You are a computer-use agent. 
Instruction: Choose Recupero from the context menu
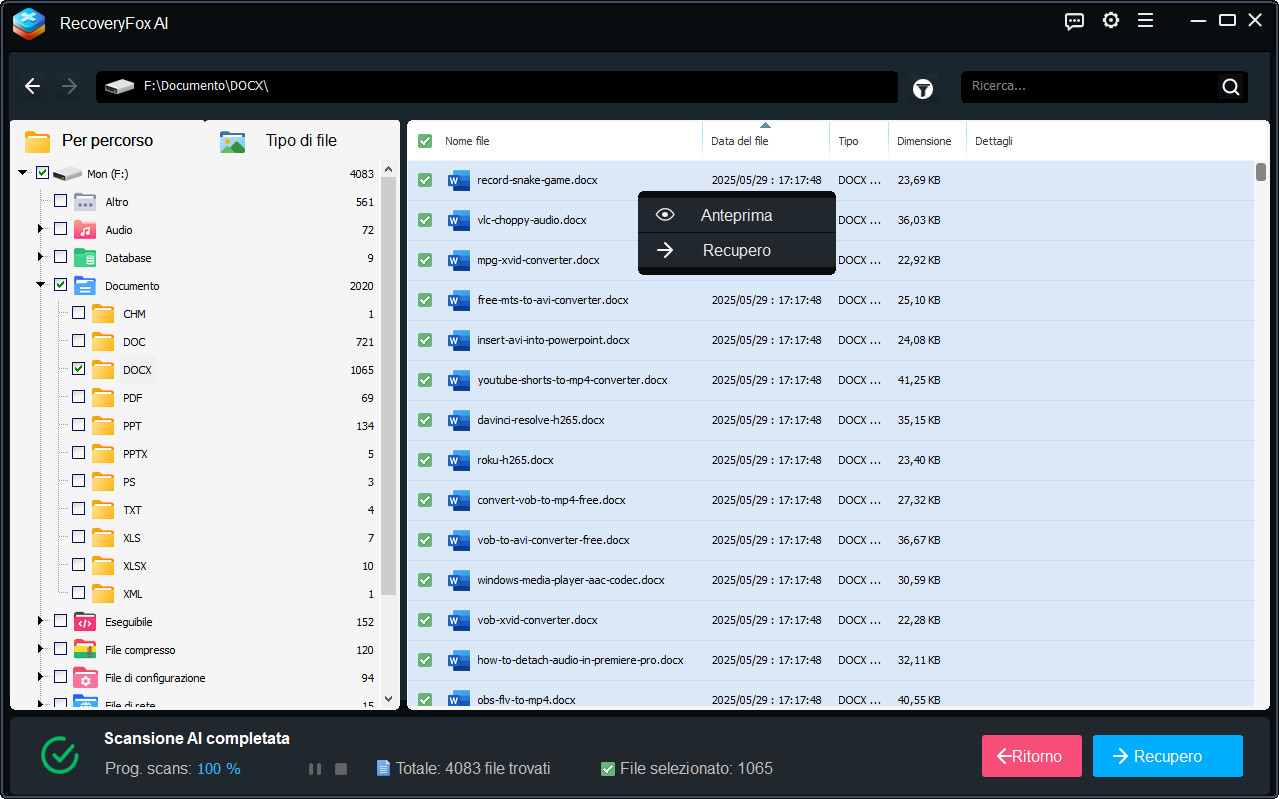coord(736,250)
